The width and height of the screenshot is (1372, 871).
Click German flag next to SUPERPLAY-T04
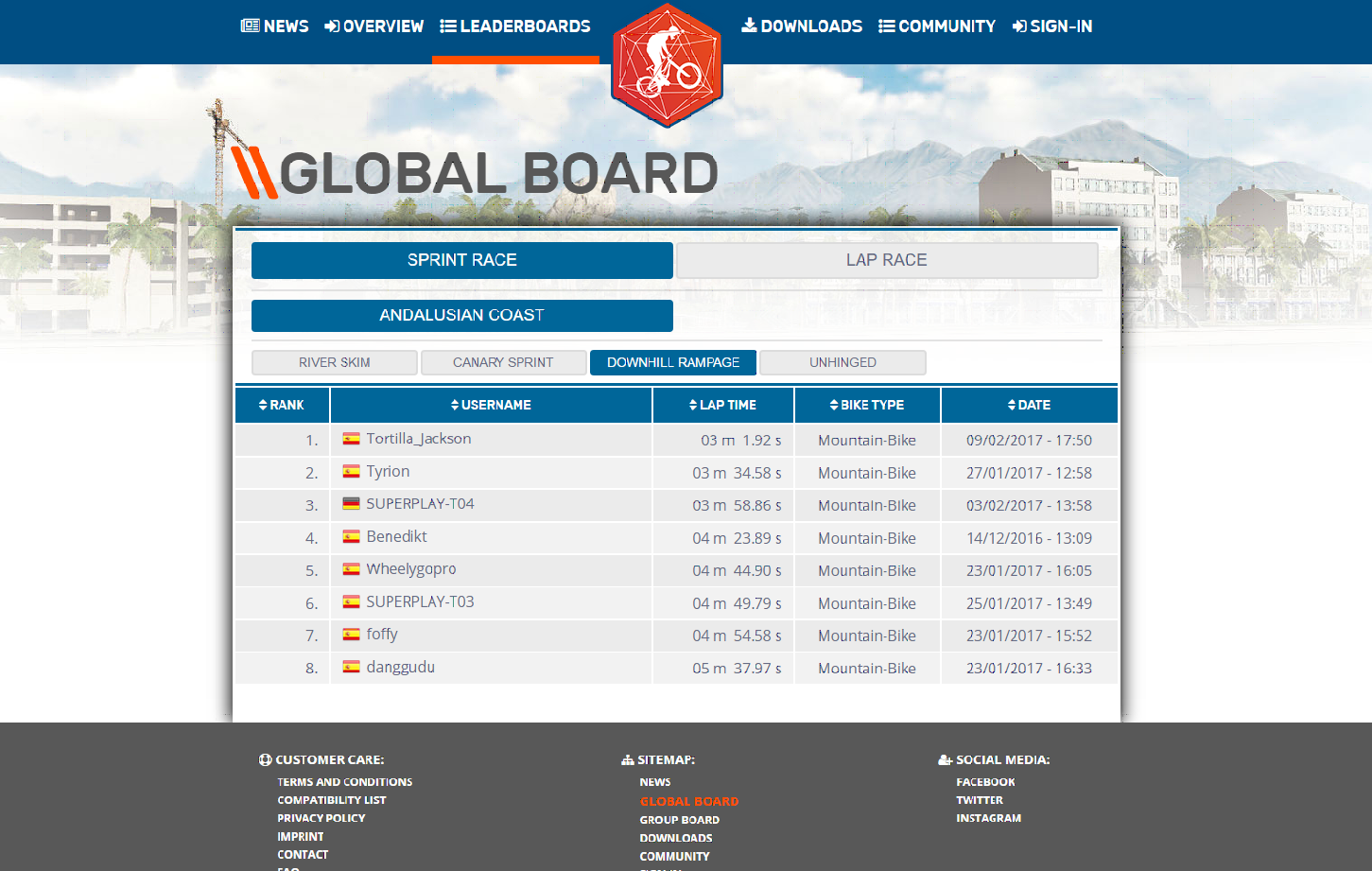coord(351,504)
